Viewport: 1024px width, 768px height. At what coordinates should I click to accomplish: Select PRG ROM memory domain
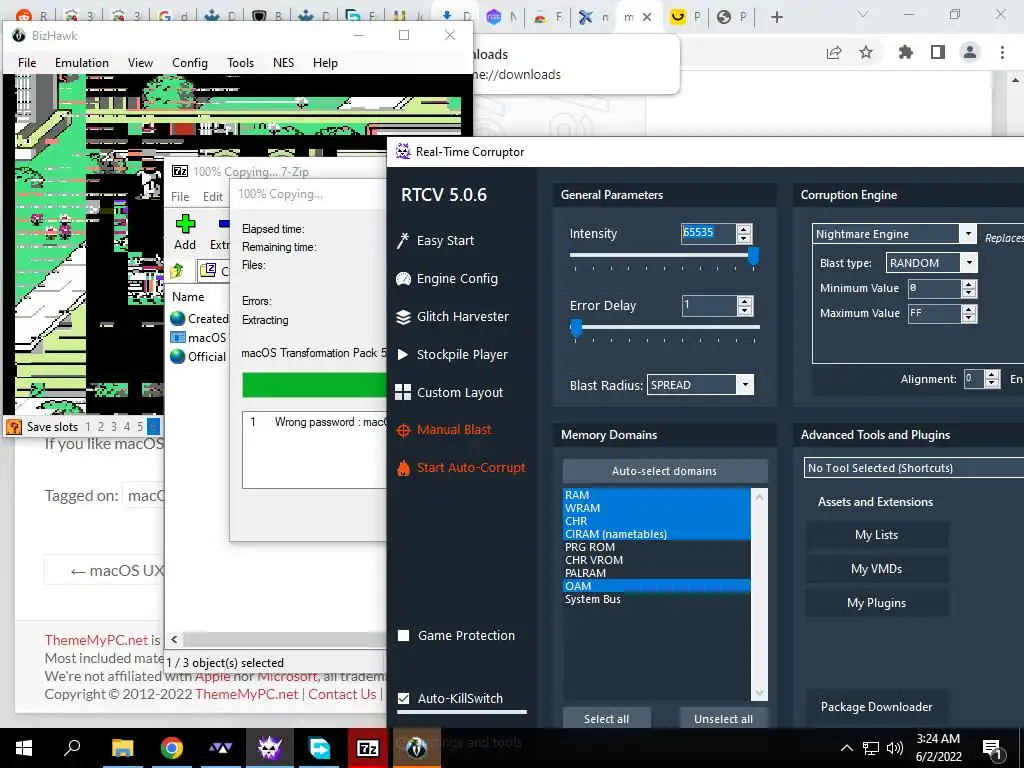pyautogui.click(x=657, y=547)
